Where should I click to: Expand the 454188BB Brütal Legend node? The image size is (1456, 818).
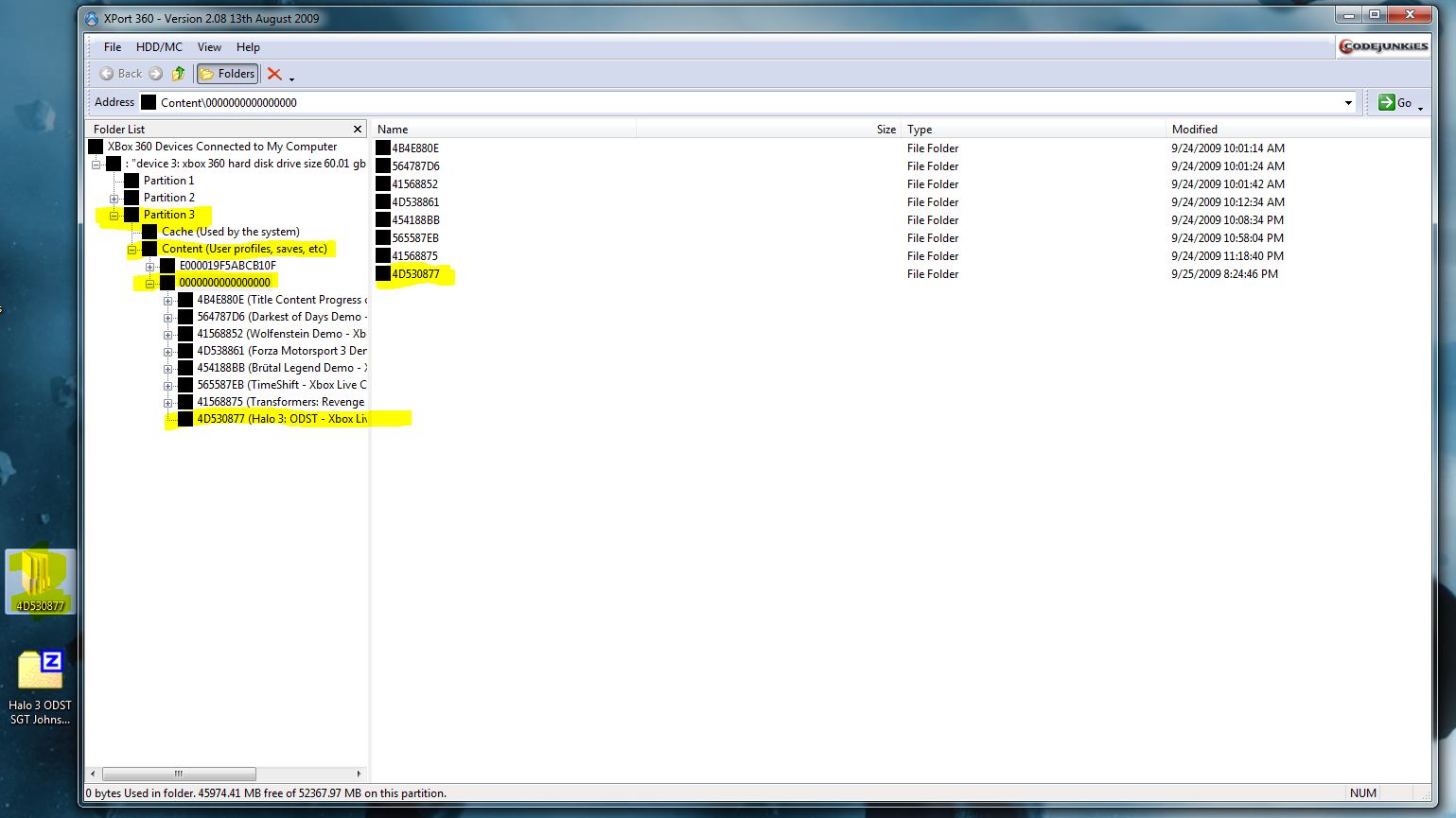tap(167, 369)
